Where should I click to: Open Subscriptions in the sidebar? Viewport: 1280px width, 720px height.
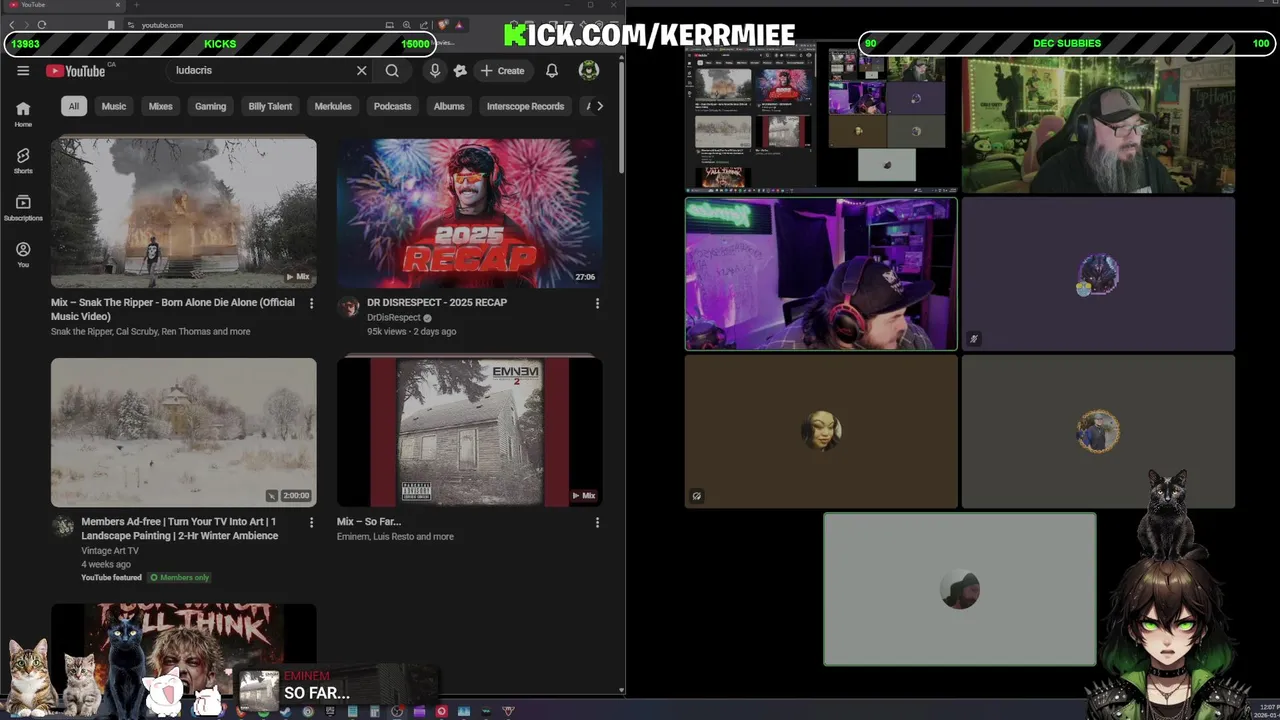click(23, 208)
